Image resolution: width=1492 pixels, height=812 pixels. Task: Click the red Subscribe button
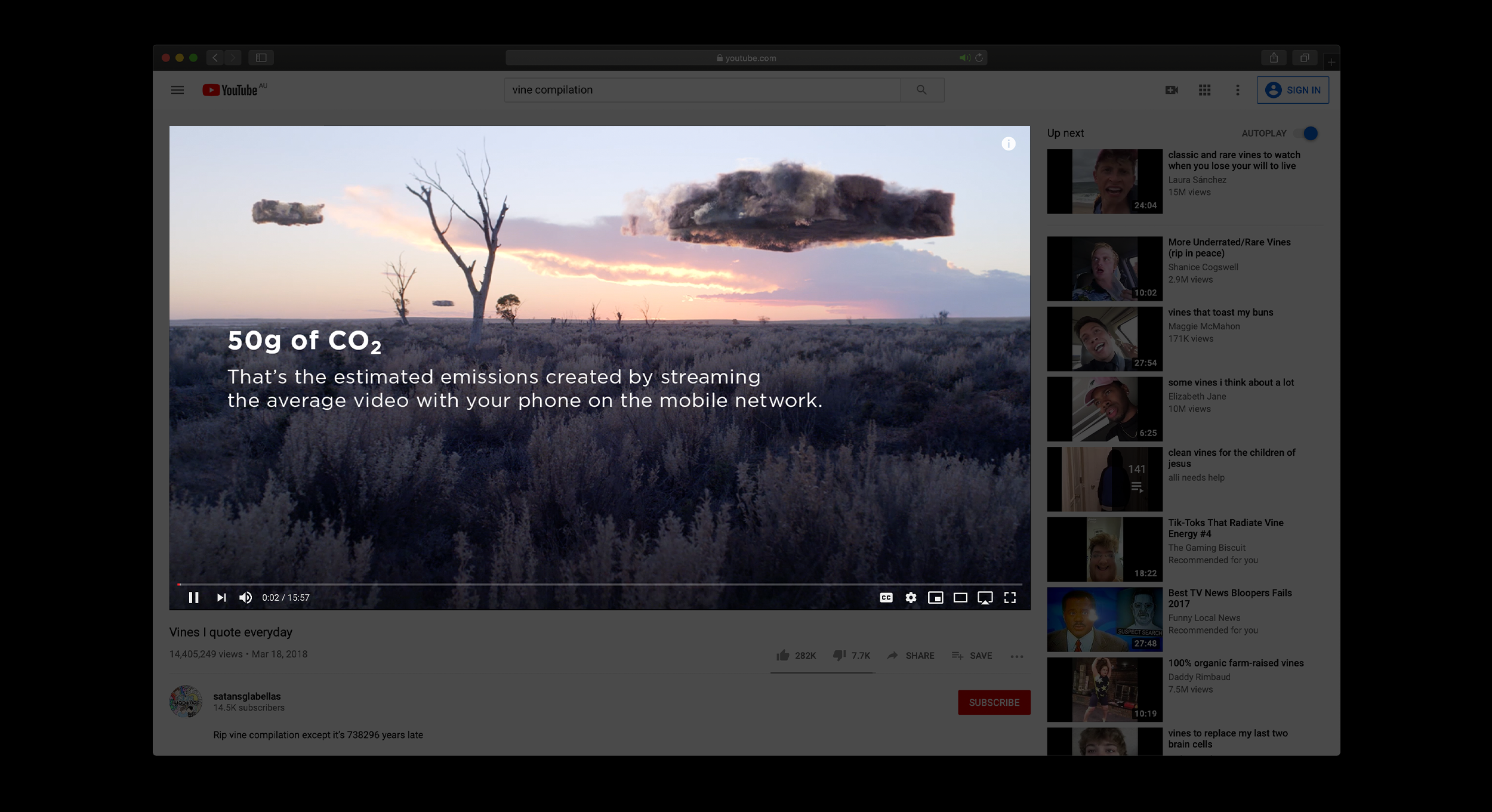(994, 702)
